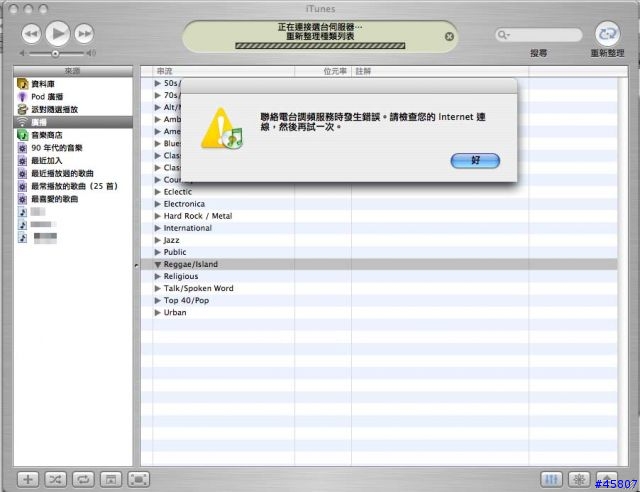Select the Eclectic row text

pos(178,192)
